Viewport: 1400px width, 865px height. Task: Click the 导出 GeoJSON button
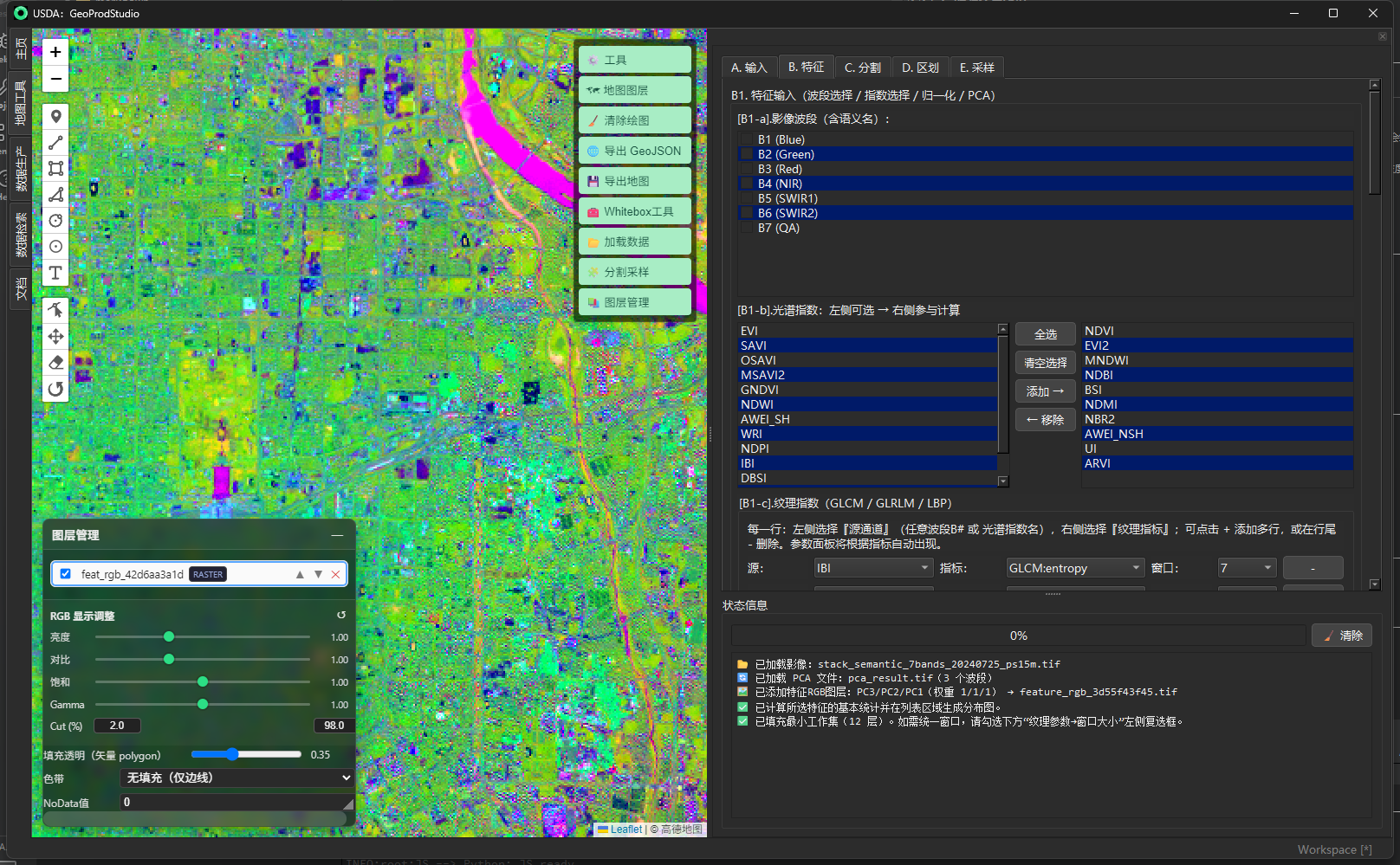(634, 150)
